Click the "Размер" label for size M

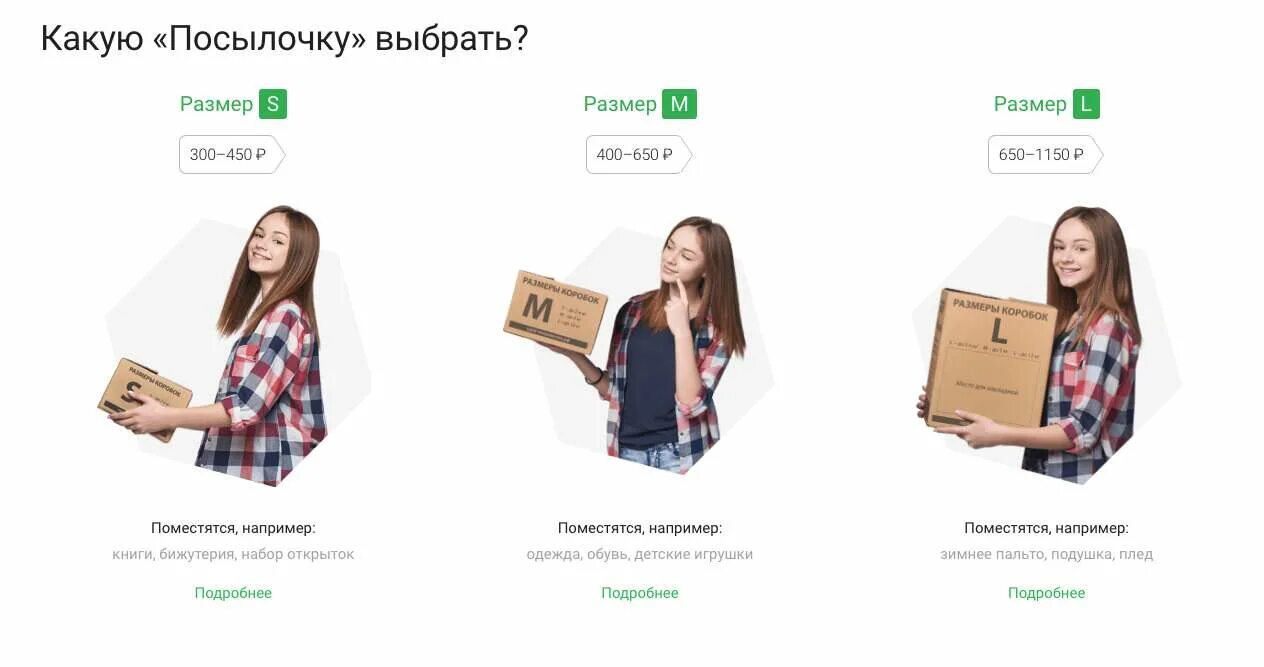(620, 104)
